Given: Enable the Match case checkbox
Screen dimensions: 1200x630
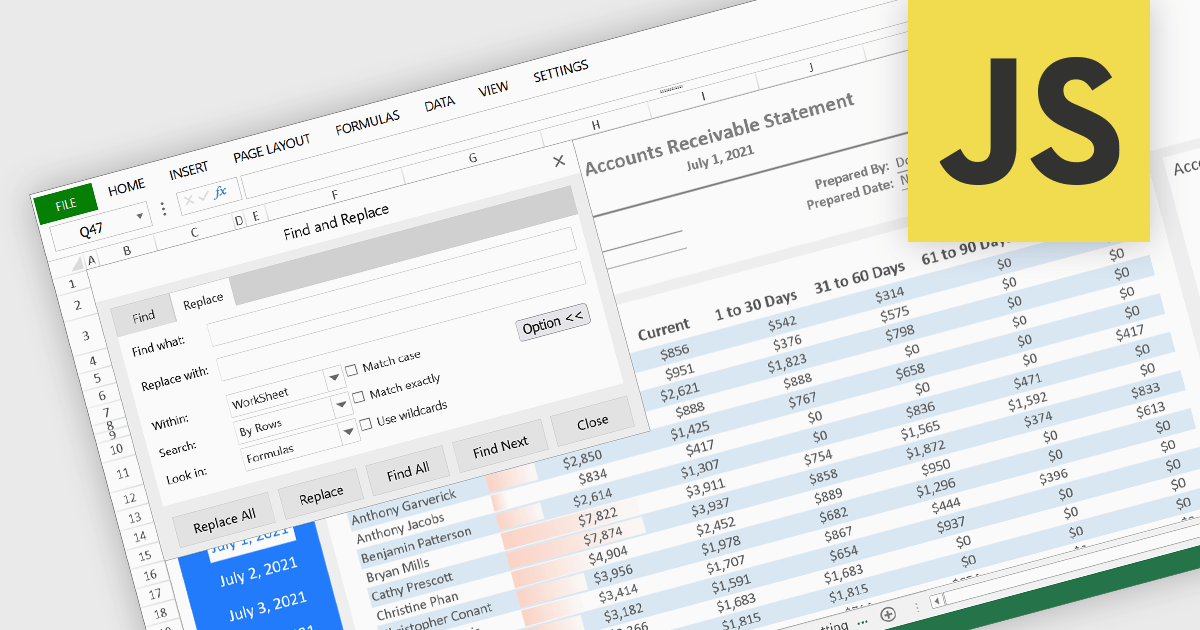Looking at the screenshot, I should coord(352,368).
